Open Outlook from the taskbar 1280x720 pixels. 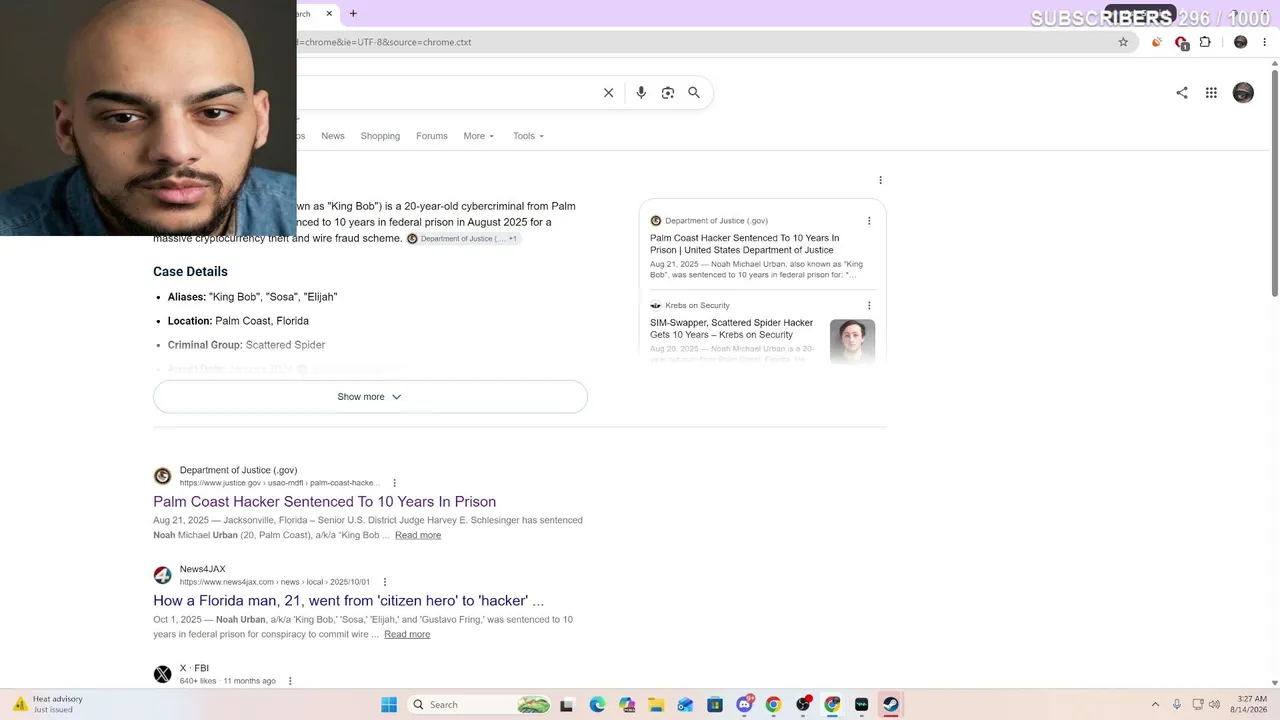pyautogui.click(x=685, y=705)
